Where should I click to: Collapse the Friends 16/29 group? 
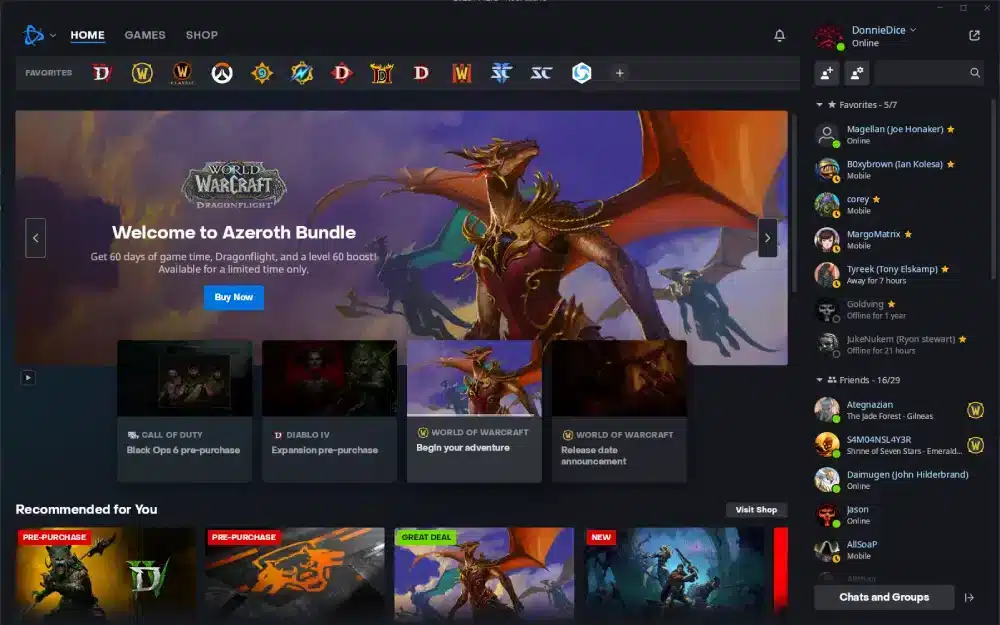(820, 380)
